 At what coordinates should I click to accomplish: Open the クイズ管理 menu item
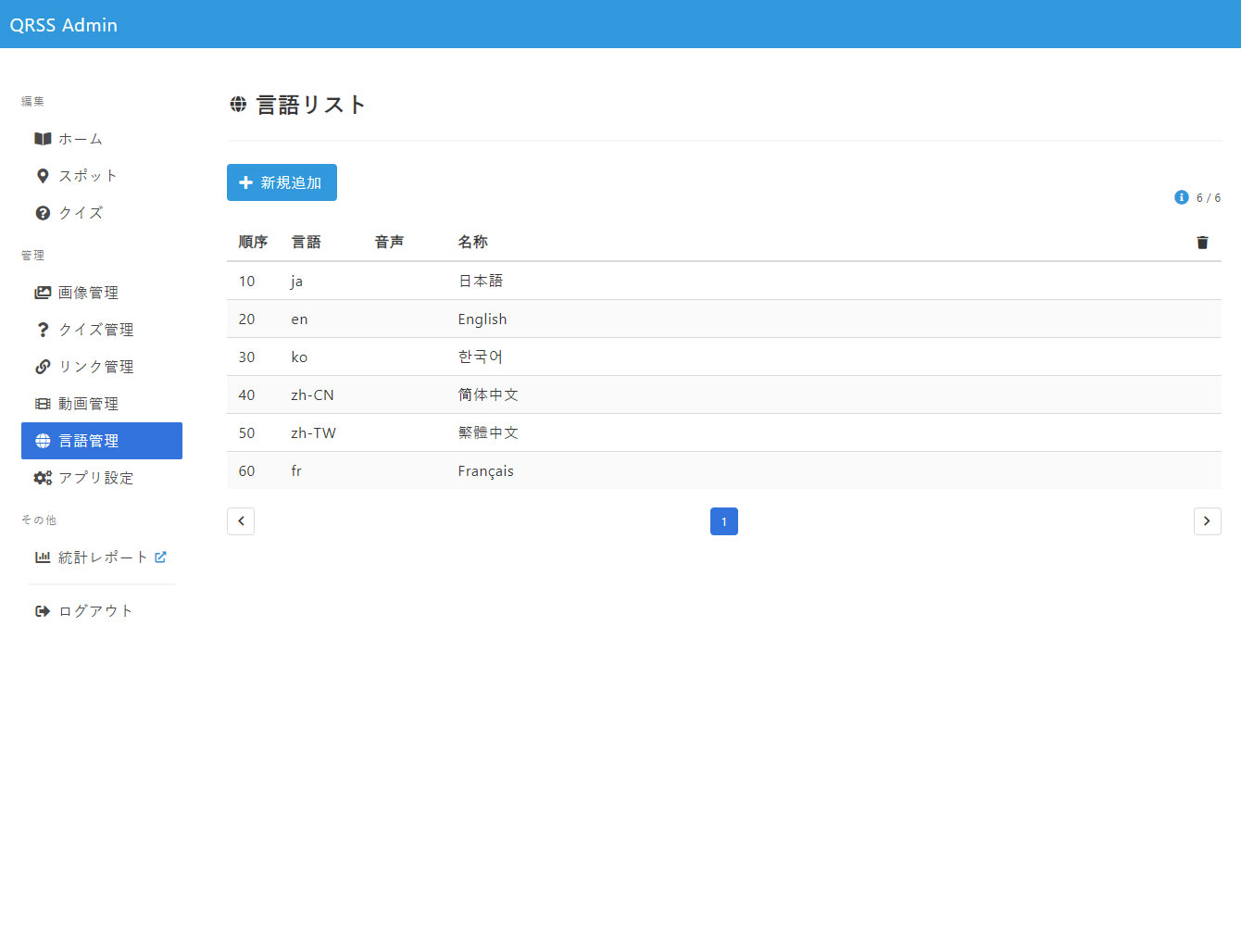pos(95,330)
